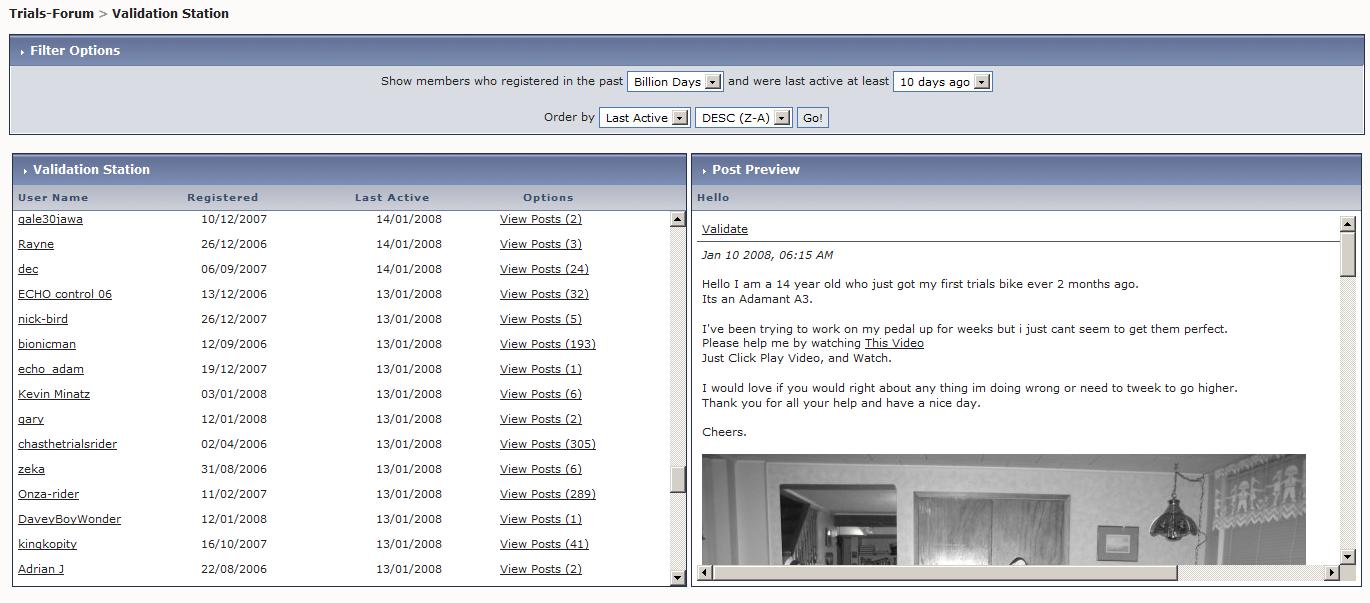Open user profile DaveyBoyWonder
This screenshot has height=603, width=1370.
click(69, 519)
